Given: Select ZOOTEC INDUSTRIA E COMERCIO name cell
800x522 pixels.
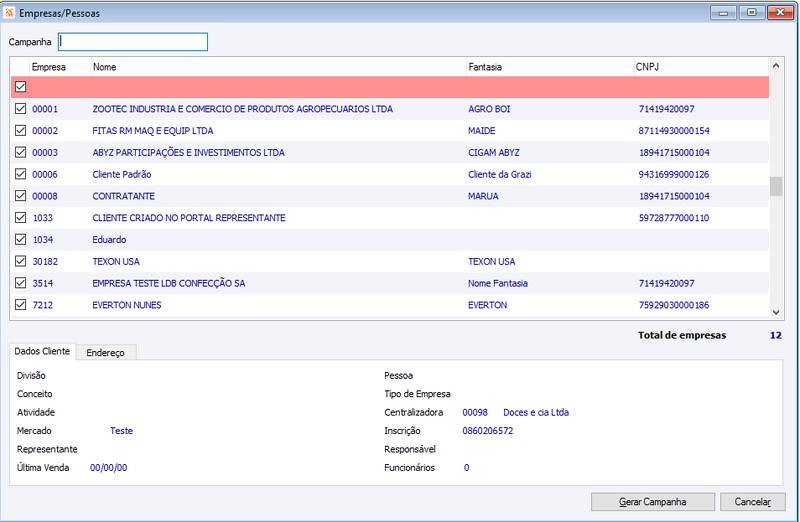Looking at the screenshot, I should pyautogui.click(x=242, y=109).
